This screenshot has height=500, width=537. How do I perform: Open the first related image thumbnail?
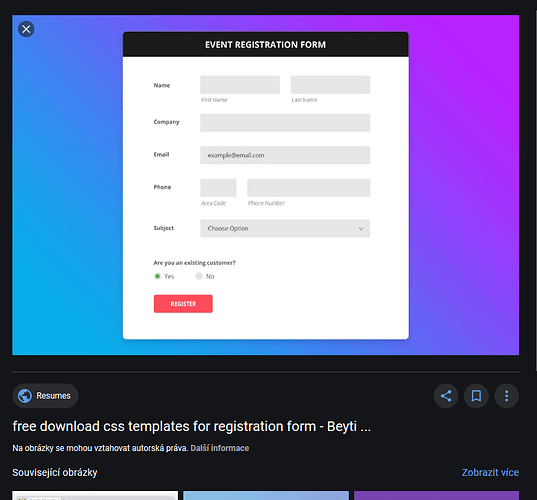click(x=95, y=495)
